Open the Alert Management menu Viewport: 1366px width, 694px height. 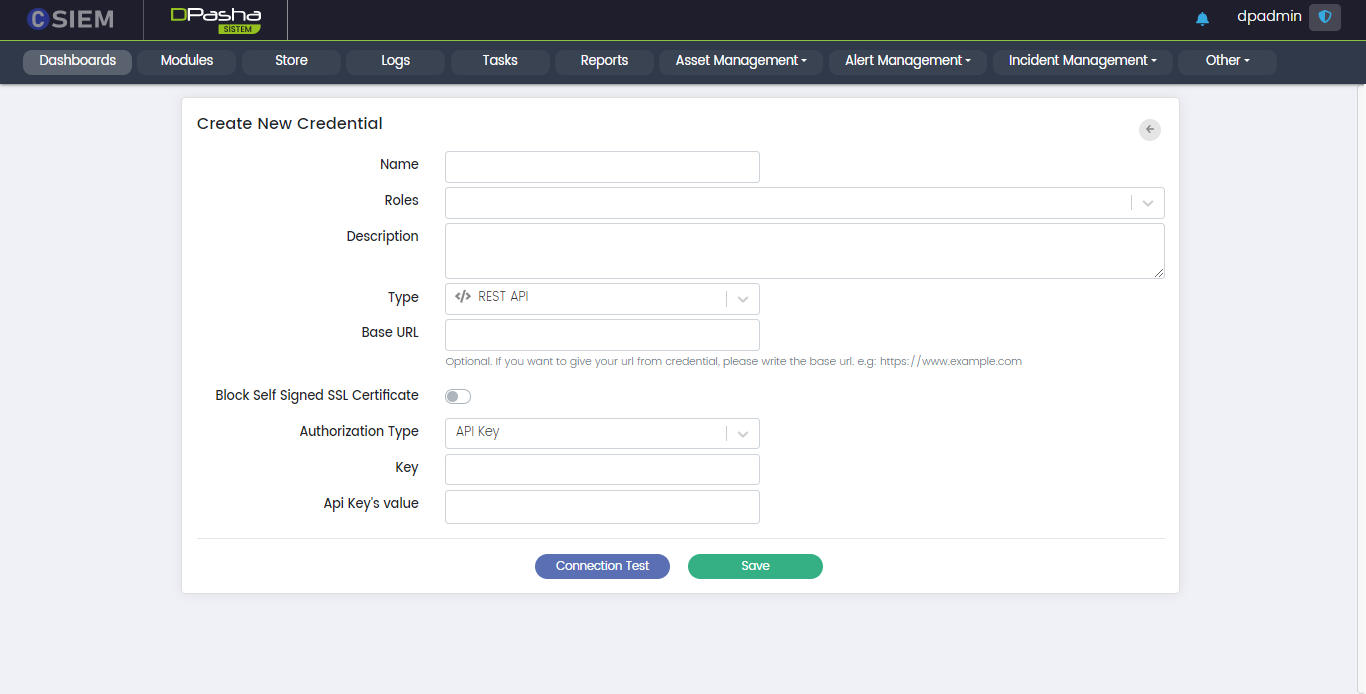[907, 61]
